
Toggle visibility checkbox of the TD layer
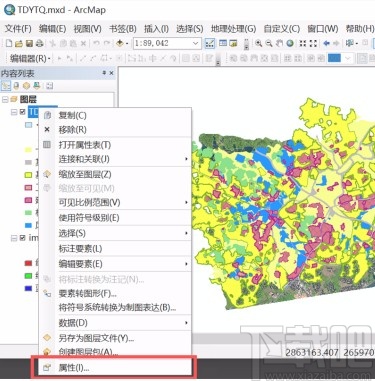[22, 112]
